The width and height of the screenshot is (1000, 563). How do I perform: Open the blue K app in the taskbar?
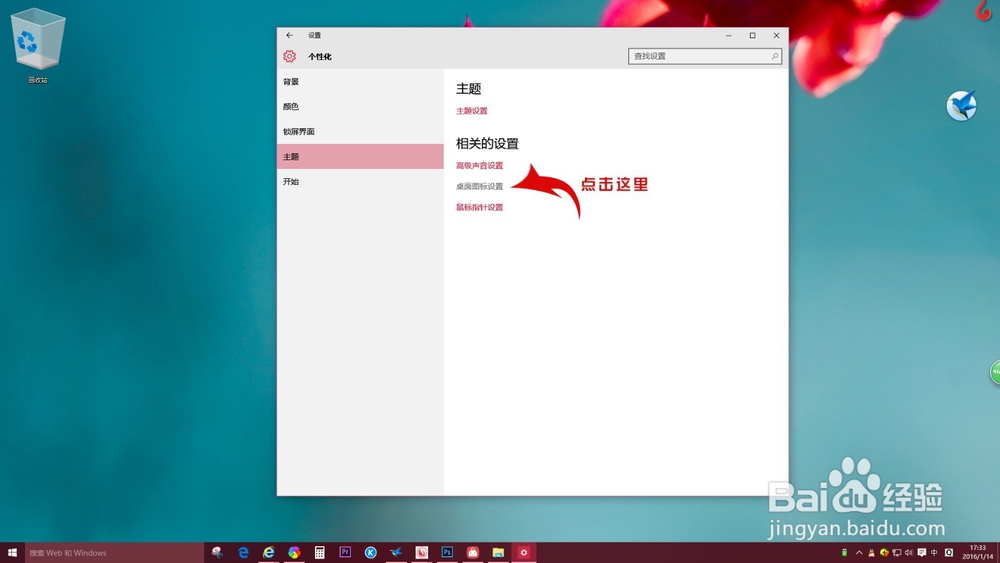click(x=371, y=553)
